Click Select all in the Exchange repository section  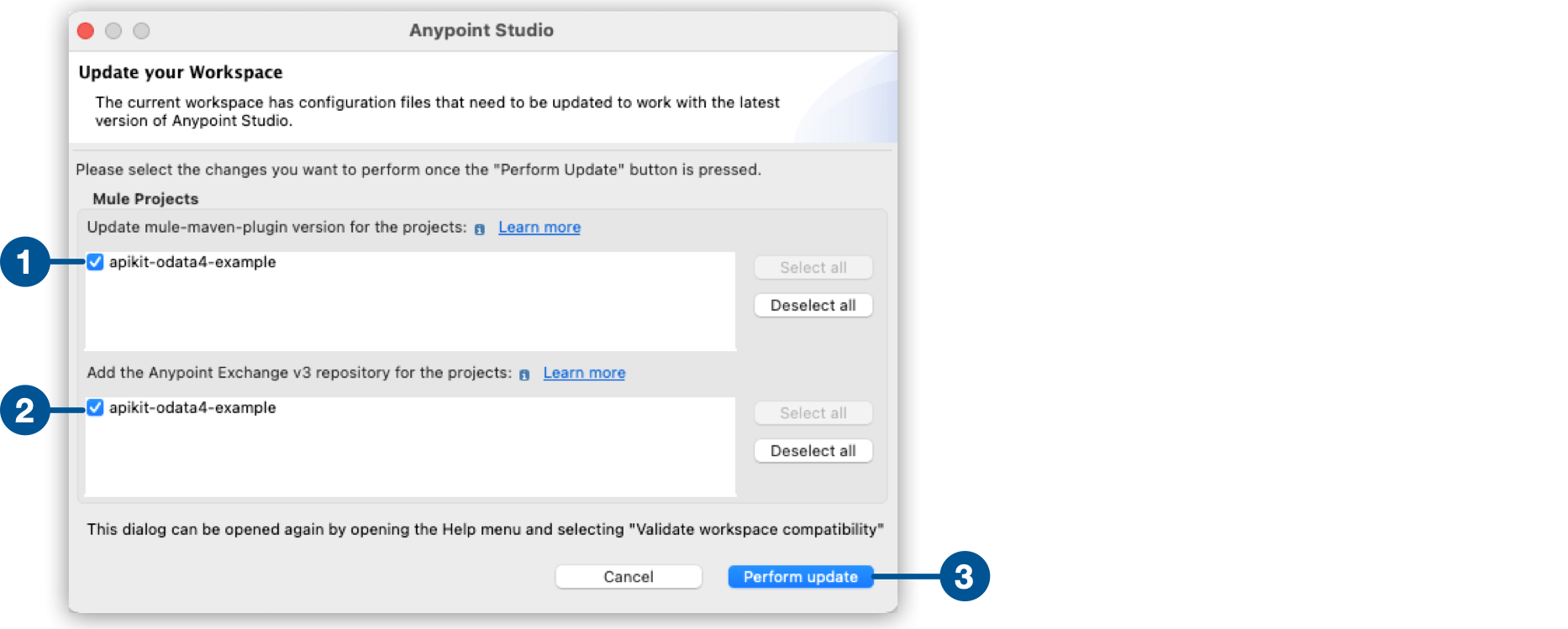(812, 412)
